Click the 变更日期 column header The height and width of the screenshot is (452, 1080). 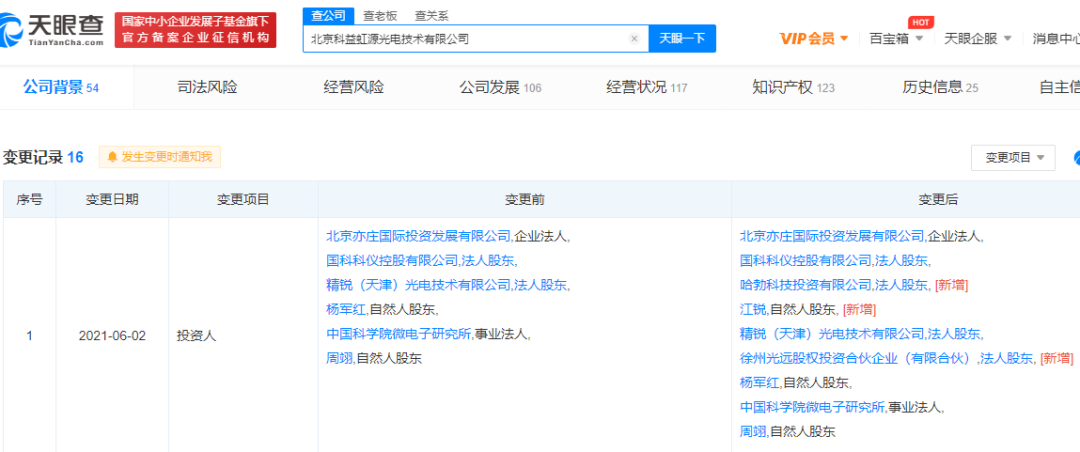coord(112,200)
